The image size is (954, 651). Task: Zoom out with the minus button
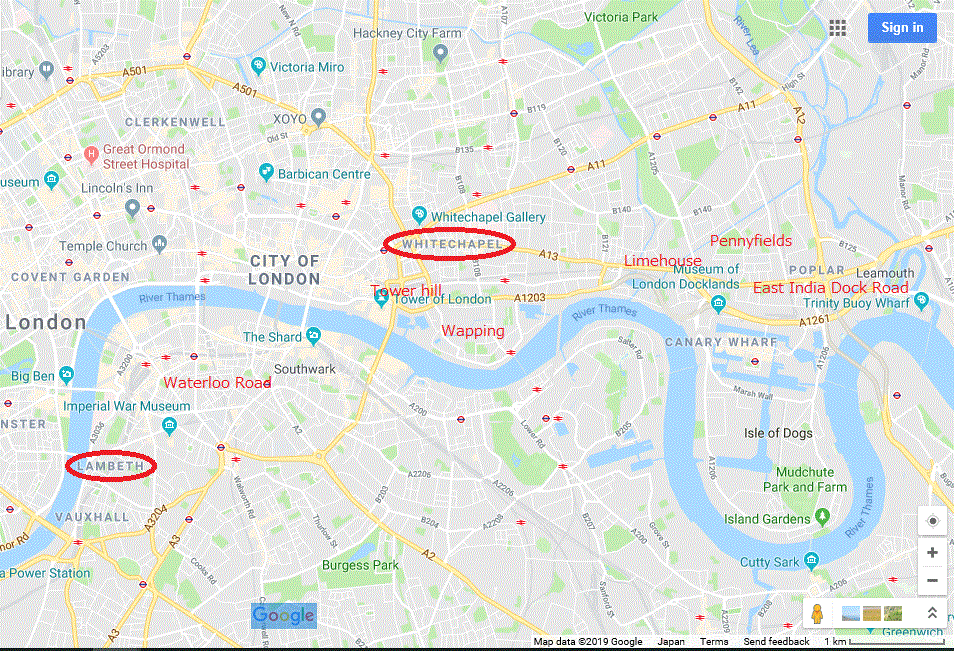932,580
